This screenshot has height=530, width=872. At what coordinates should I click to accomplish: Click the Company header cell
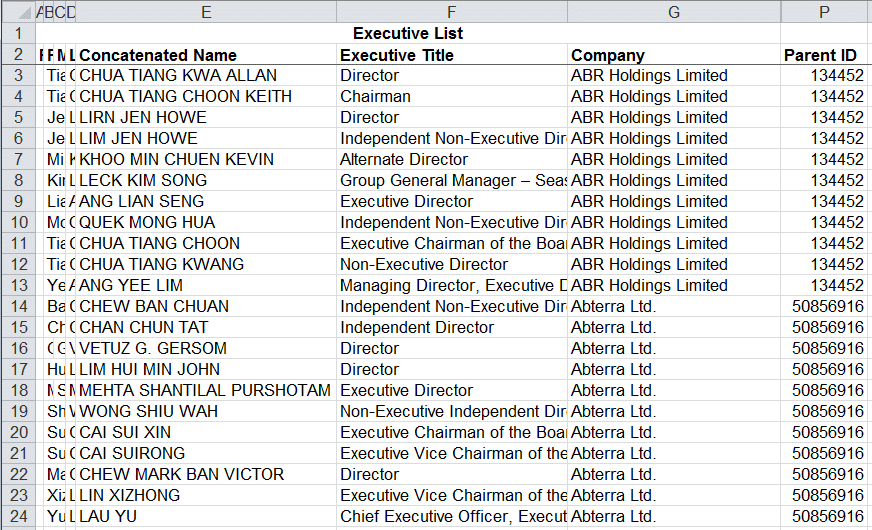pos(673,55)
